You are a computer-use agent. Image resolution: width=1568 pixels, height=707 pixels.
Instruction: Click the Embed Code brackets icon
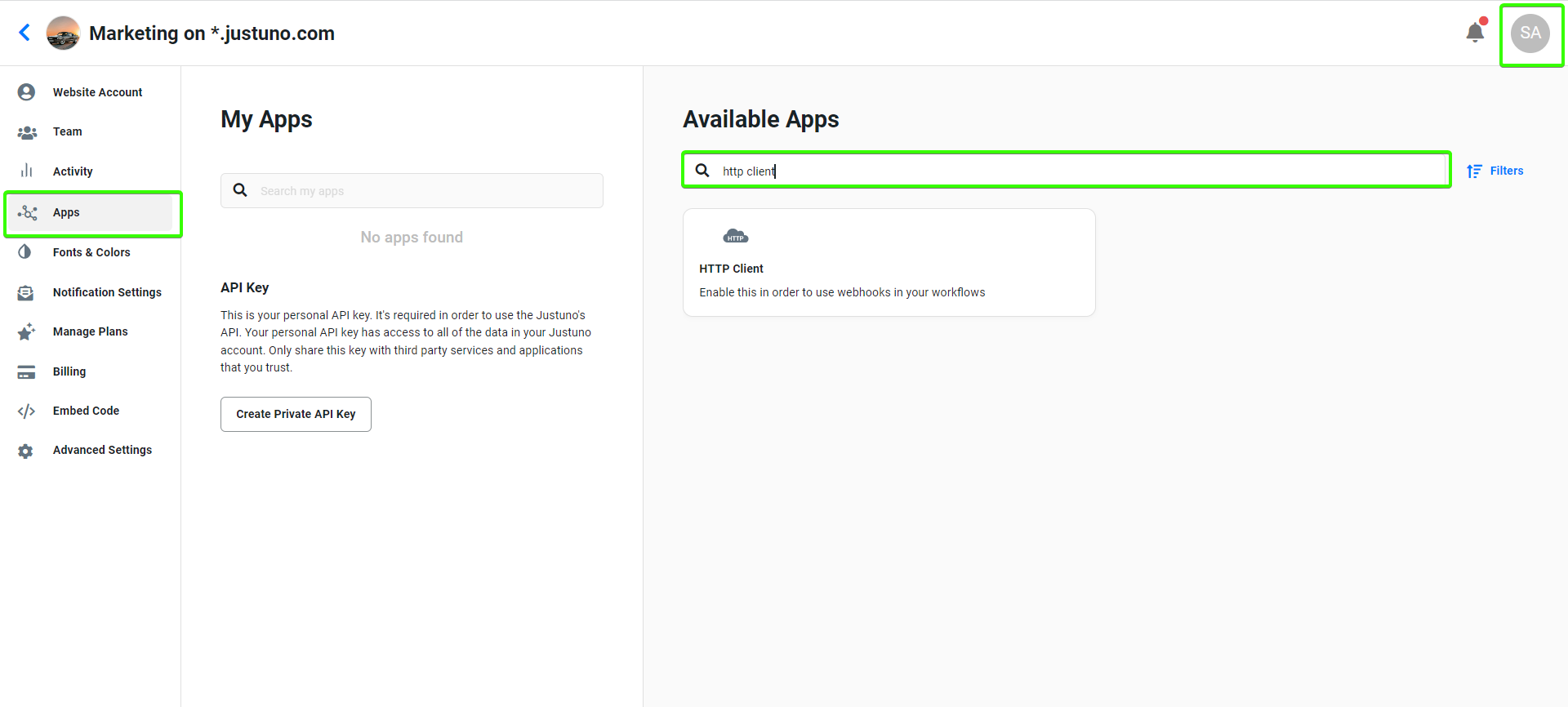[x=26, y=411]
